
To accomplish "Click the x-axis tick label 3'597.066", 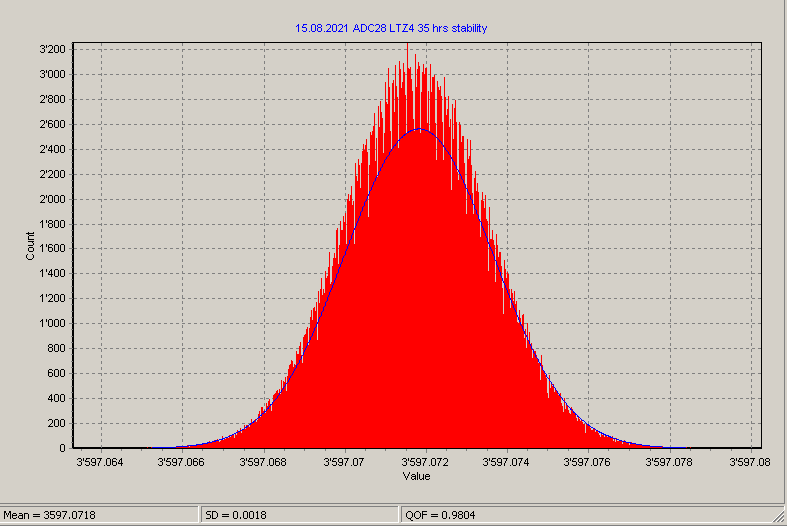I will pyautogui.click(x=181, y=462).
